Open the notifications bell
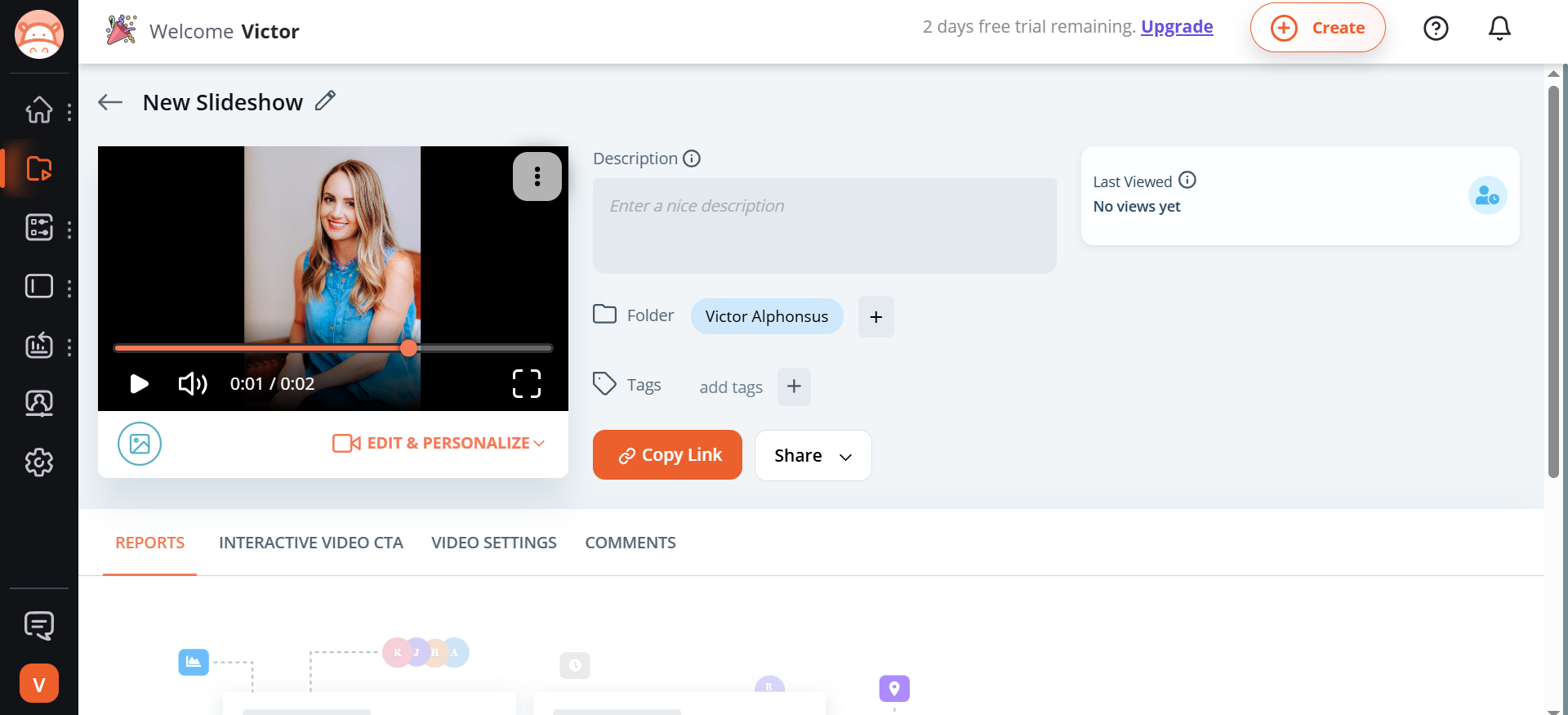The width and height of the screenshot is (1568, 715). [1499, 29]
